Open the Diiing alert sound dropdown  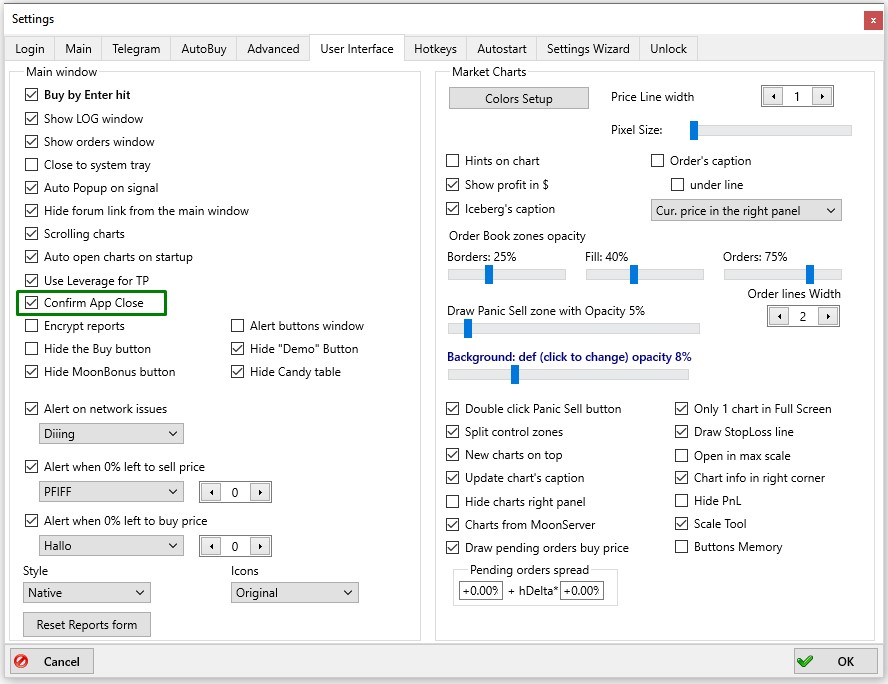(x=111, y=434)
